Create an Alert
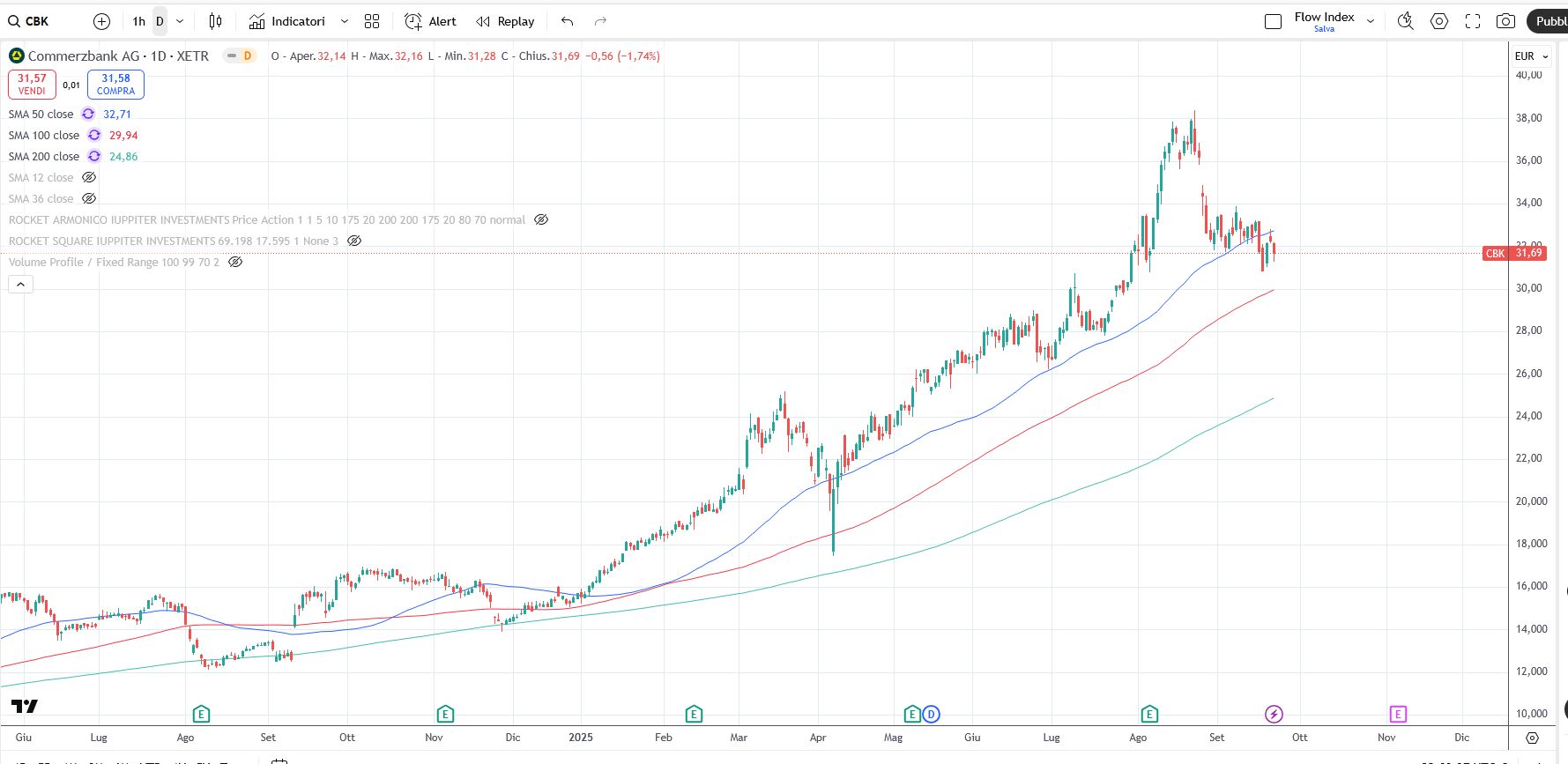 [x=430, y=21]
